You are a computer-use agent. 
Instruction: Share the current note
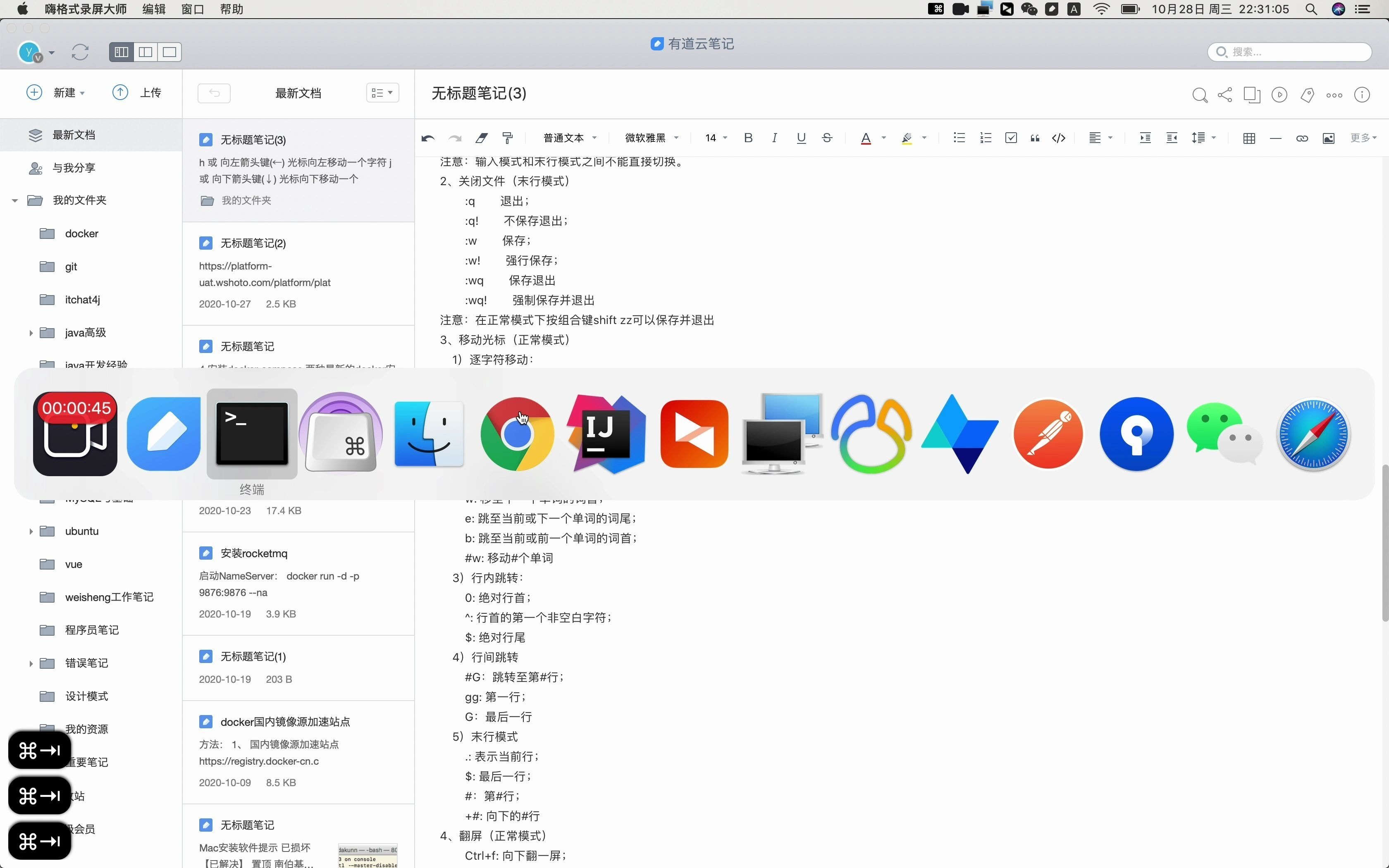click(1225, 95)
